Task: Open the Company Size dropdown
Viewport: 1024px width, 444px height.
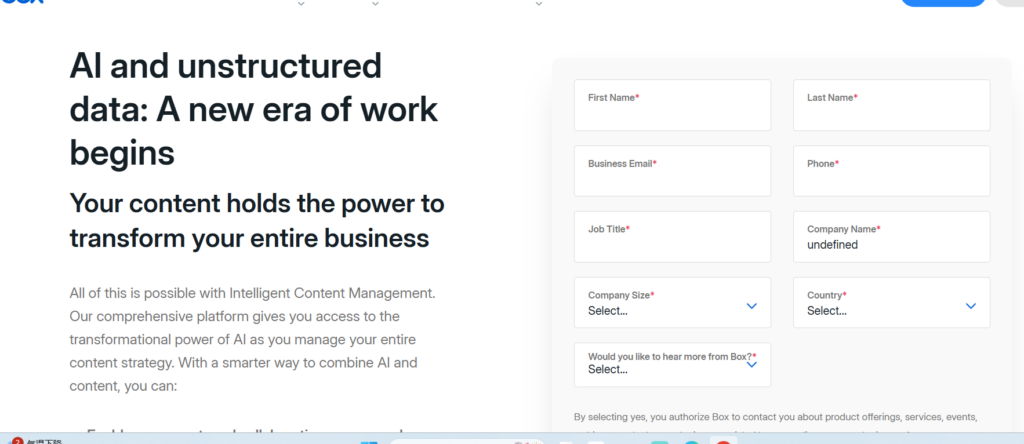Action: click(x=672, y=303)
